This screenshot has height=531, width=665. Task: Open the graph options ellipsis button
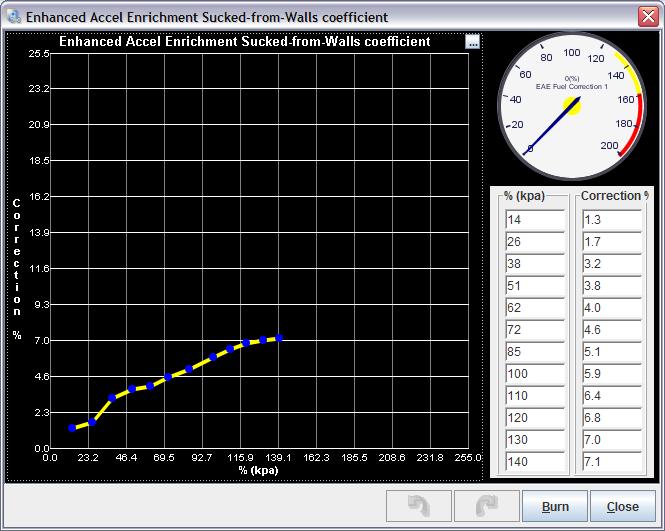[472, 42]
